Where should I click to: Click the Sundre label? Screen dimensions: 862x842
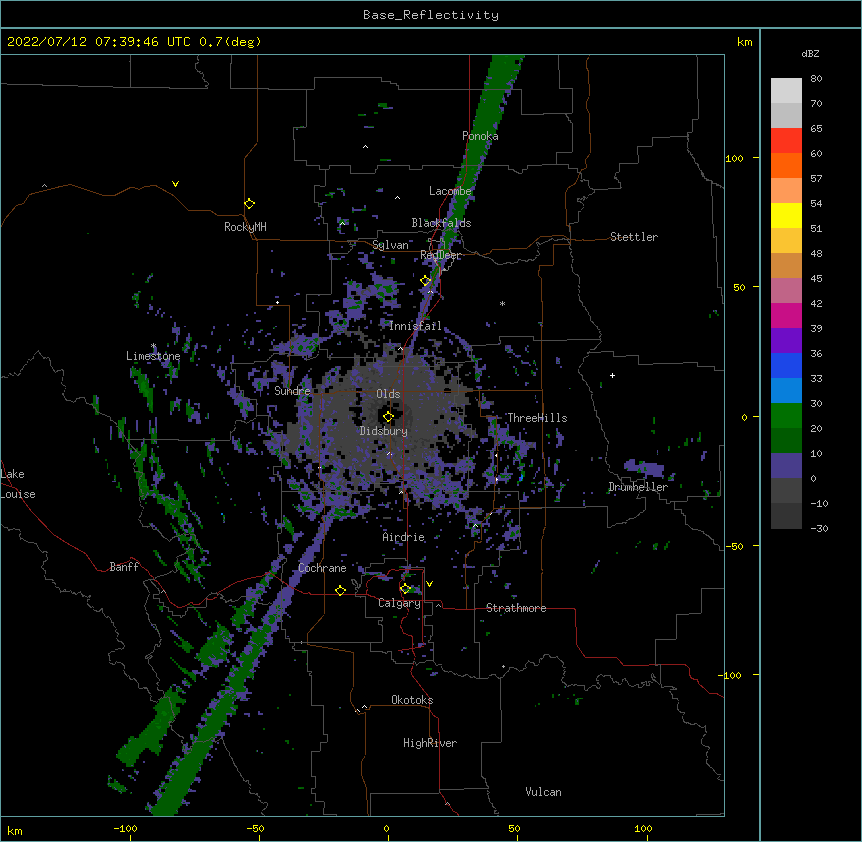pos(292,391)
